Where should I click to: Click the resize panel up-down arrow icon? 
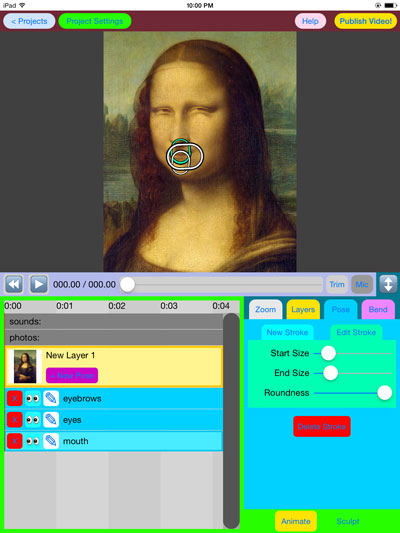[x=388, y=284]
